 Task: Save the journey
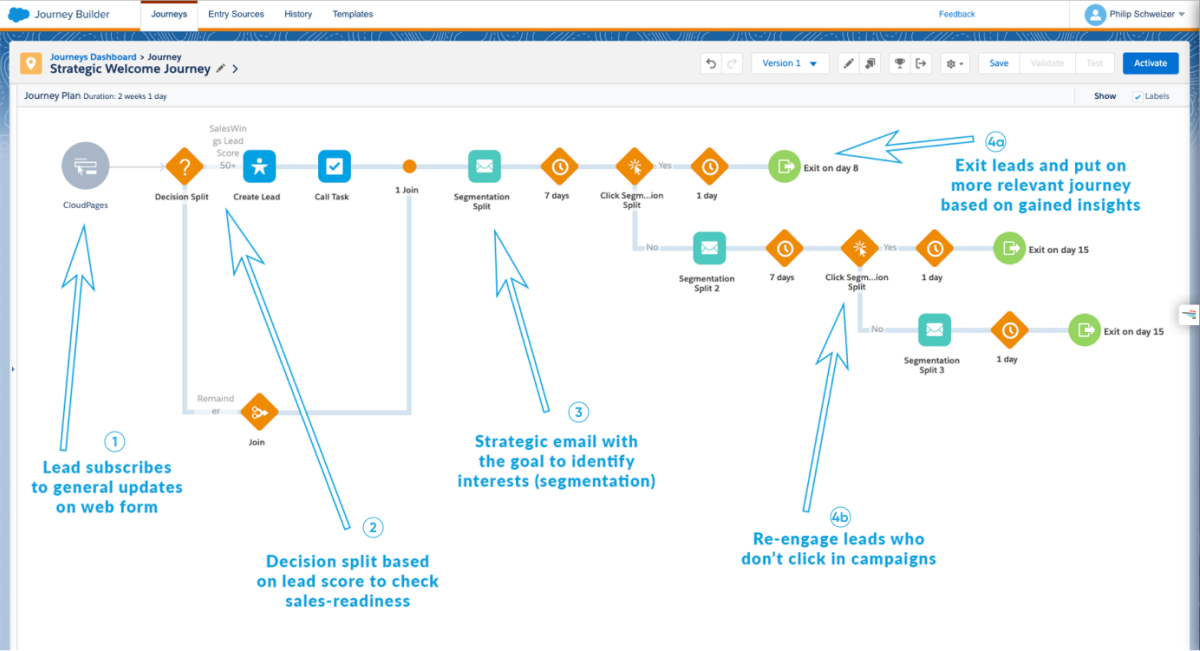coord(999,63)
